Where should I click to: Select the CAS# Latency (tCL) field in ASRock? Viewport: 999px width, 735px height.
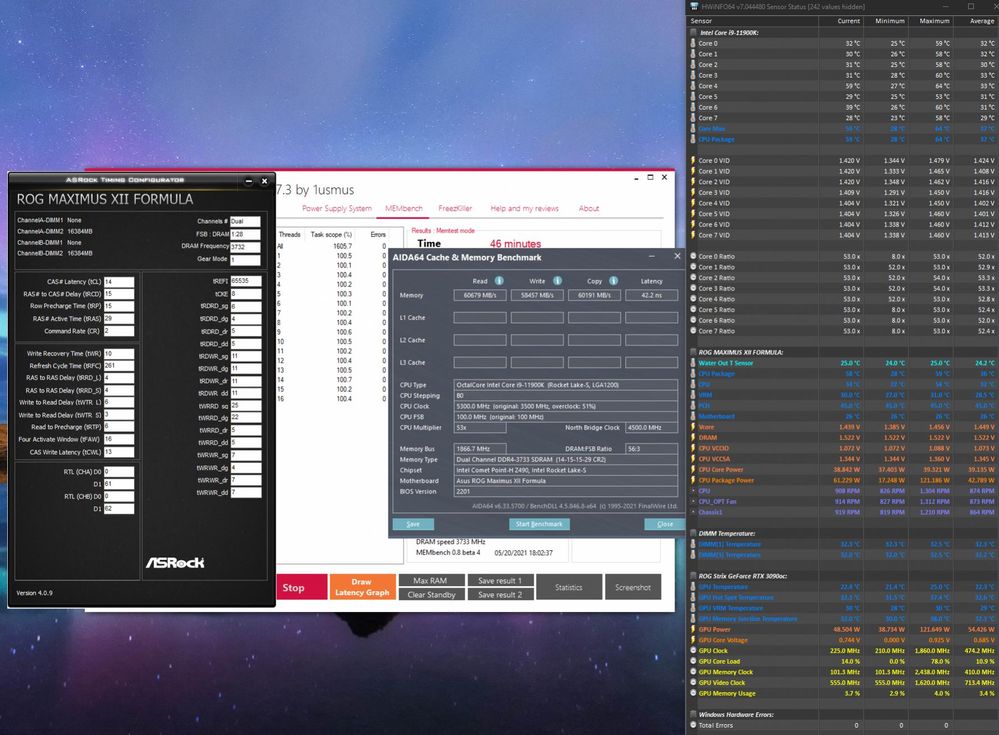pyautogui.click(x=119, y=282)
